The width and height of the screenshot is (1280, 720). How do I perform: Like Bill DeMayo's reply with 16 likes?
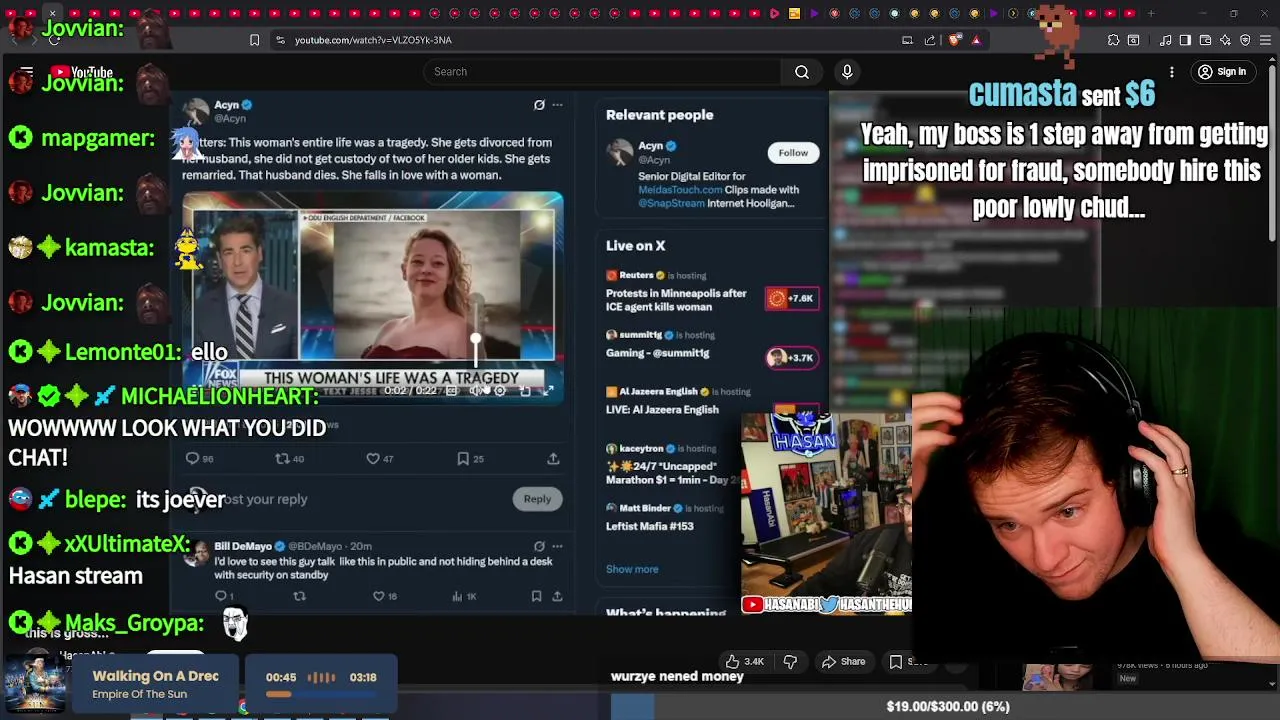pos(378,596)
